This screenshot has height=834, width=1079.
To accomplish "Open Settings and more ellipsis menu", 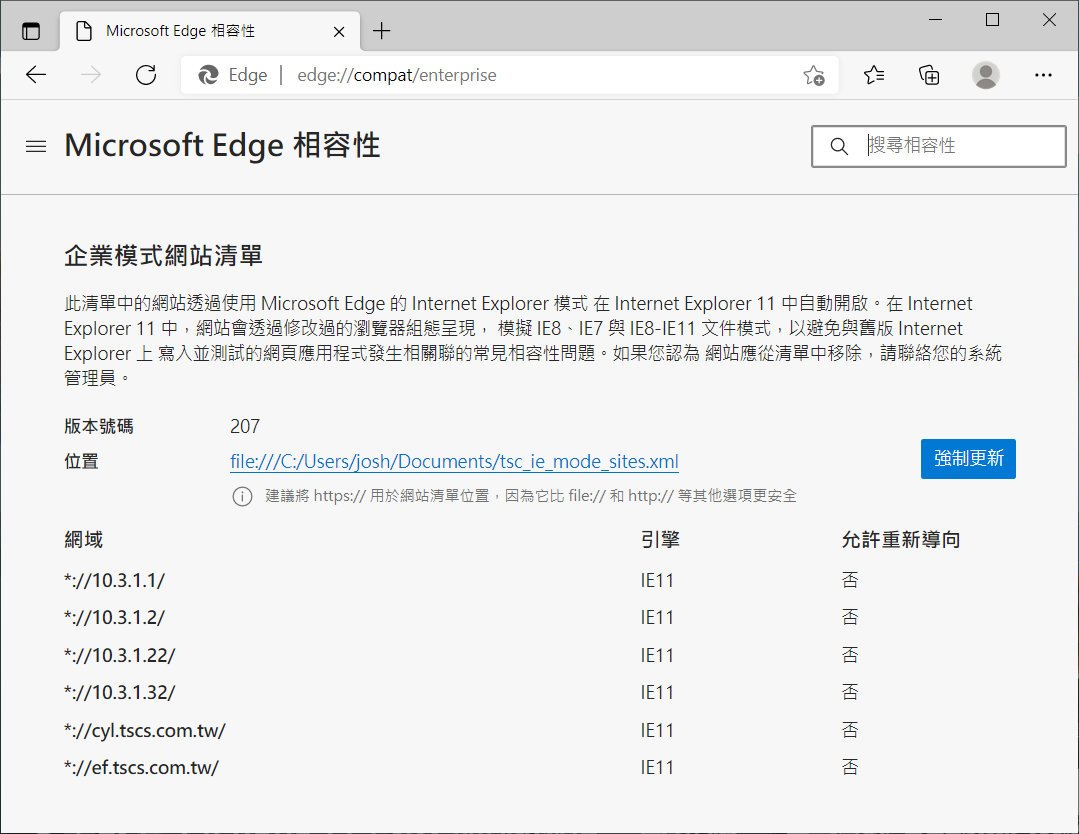I will pyautogui.click(x=1043, y=75).
